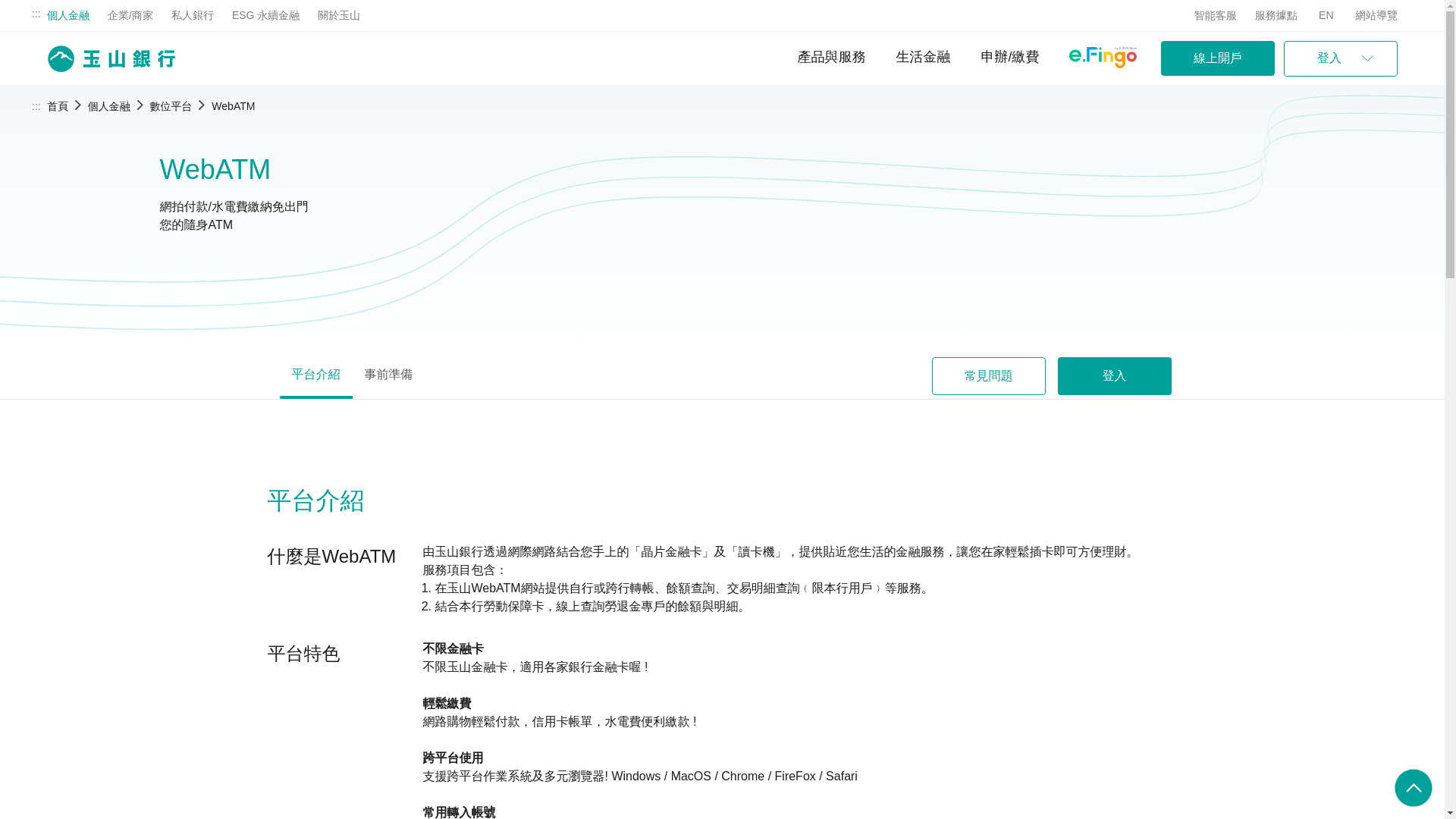Click the 線上開戶 button
This screenshot has width=1456, height=819.
point(1217,58)
